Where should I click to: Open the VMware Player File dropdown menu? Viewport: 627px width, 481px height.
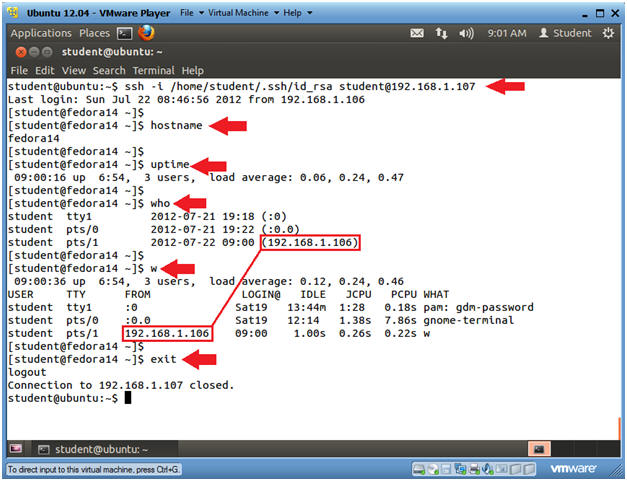[192, 13]
